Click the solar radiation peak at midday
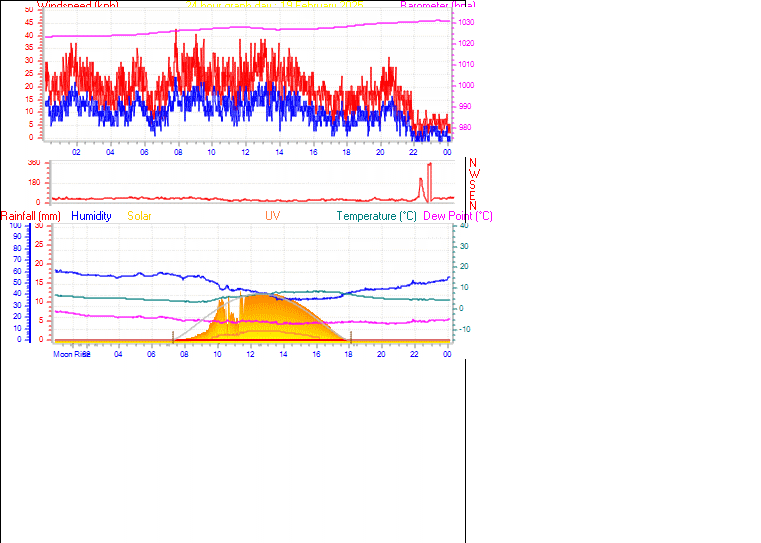The image size is (761, 543). tap(262, 296)
